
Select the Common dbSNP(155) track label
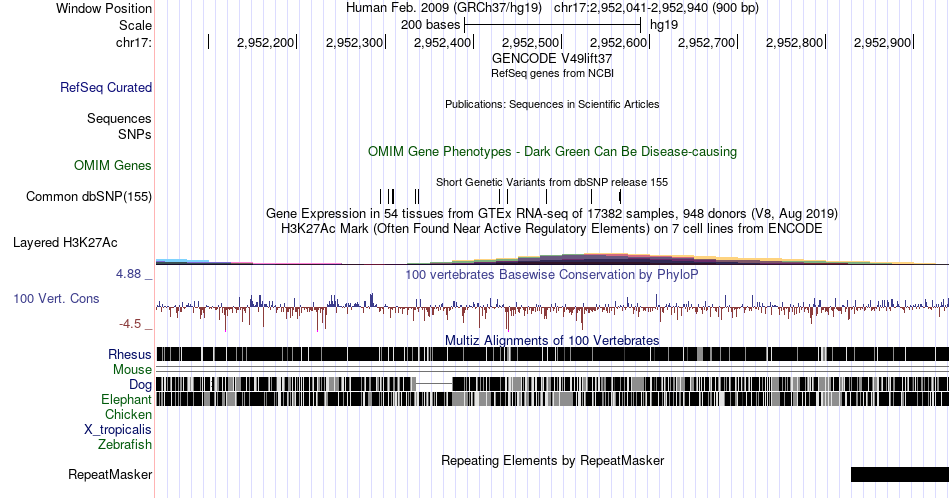tap(89, 196)
